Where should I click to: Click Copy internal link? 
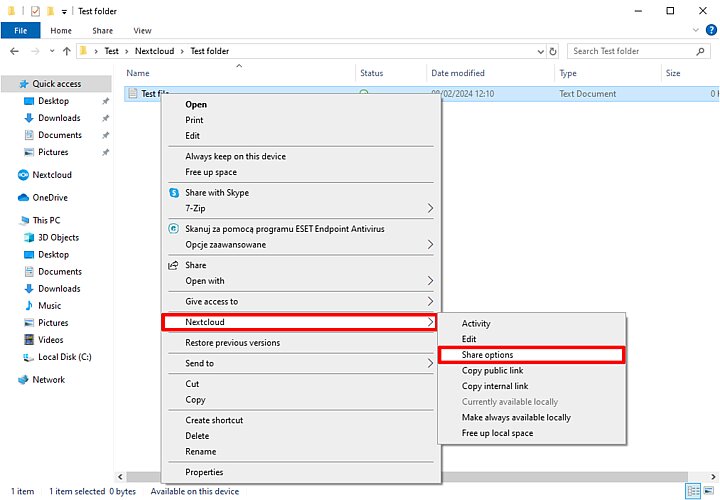coord(532,386)
